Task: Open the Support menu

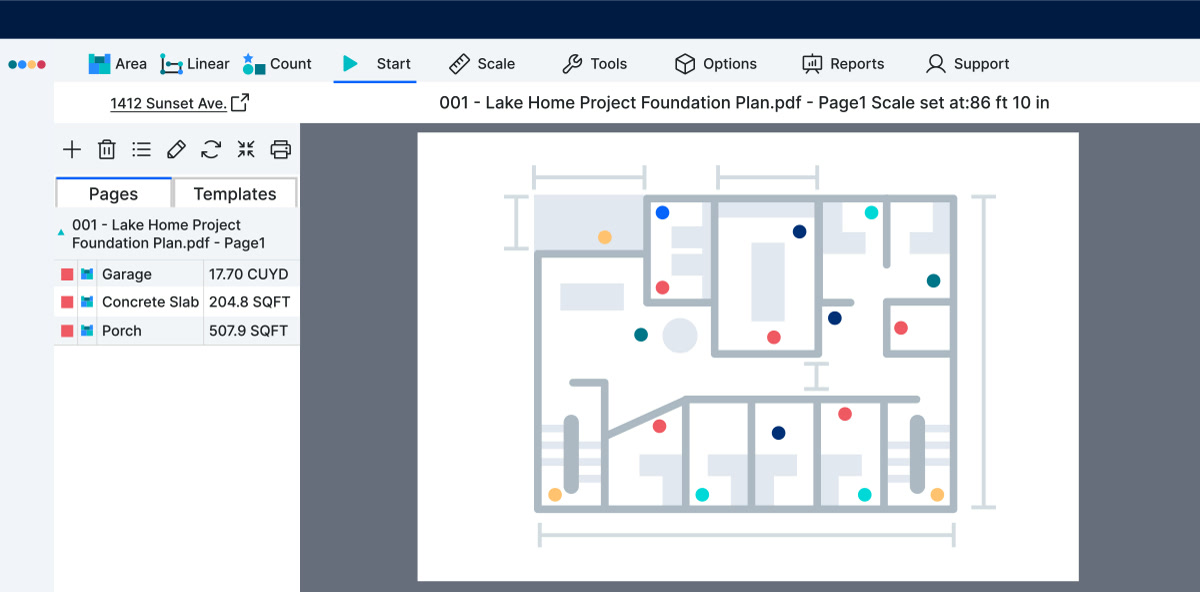Action: click(967, 64)
